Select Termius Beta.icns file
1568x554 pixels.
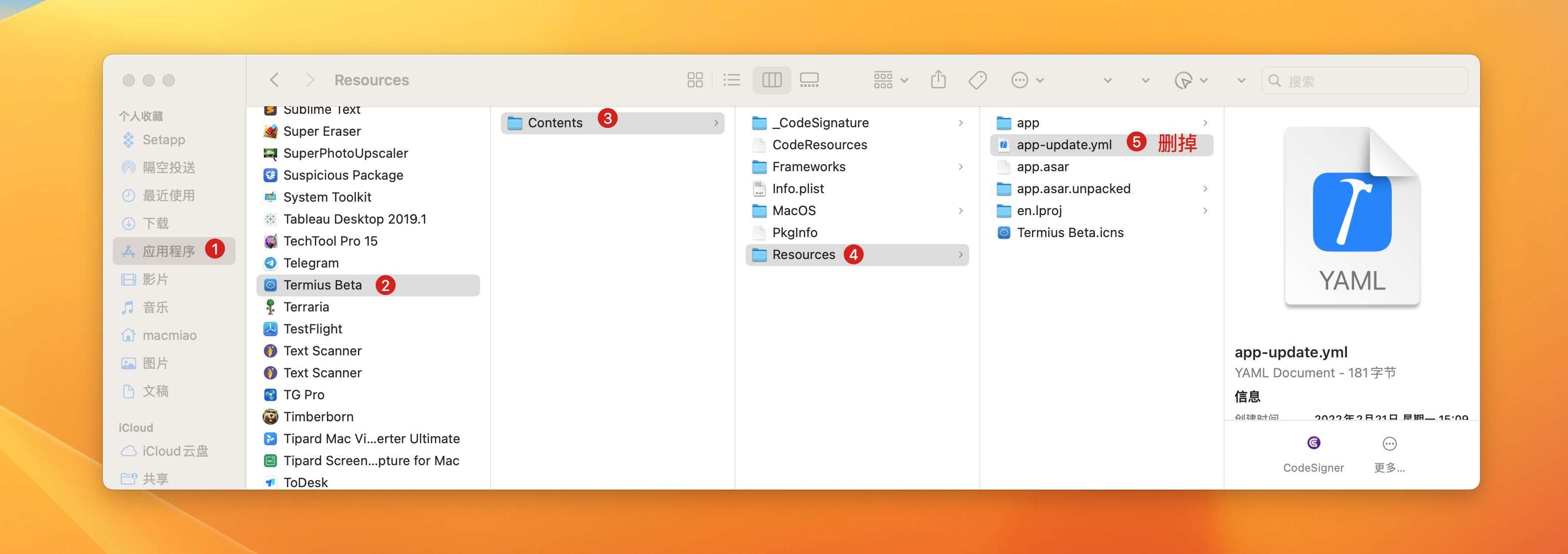[x=1069, y=233]
